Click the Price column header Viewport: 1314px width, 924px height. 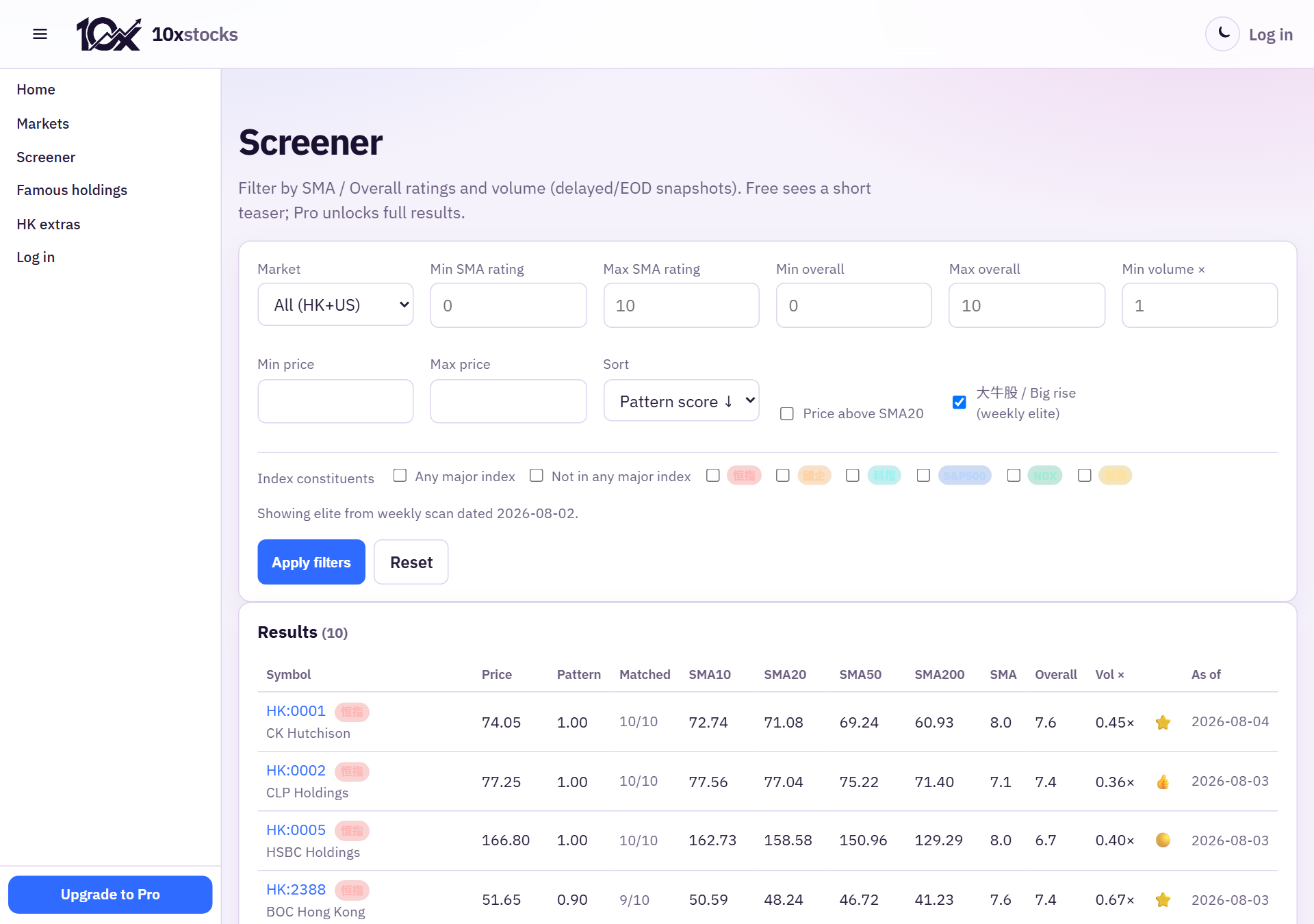pyautogui.click(x=497, y=675)
